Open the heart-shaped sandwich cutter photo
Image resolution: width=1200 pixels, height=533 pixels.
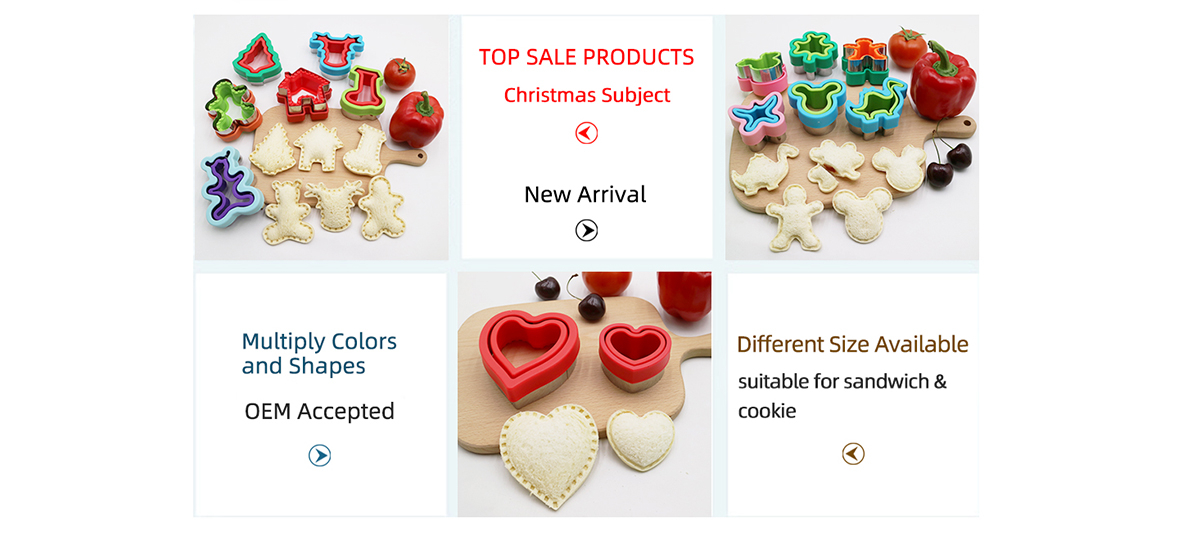585,394
